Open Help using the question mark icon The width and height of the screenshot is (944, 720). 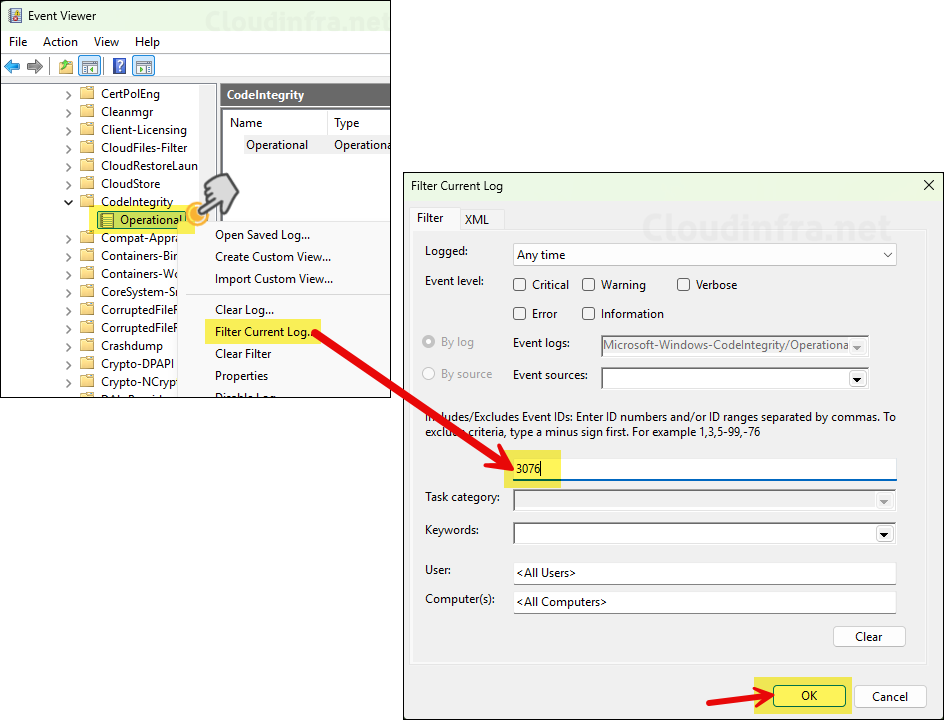click(119, 67)
